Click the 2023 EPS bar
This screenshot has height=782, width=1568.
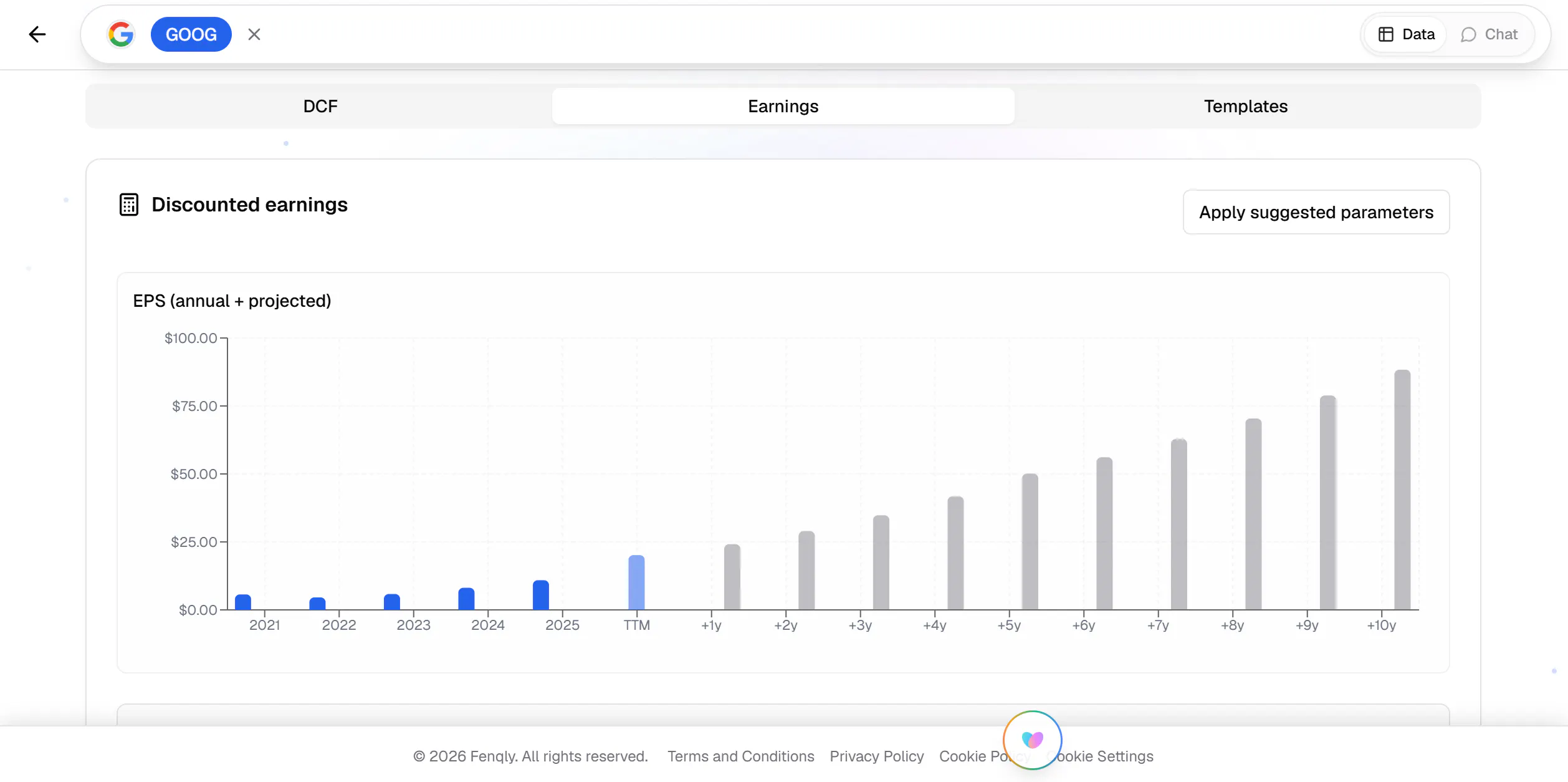392,602
